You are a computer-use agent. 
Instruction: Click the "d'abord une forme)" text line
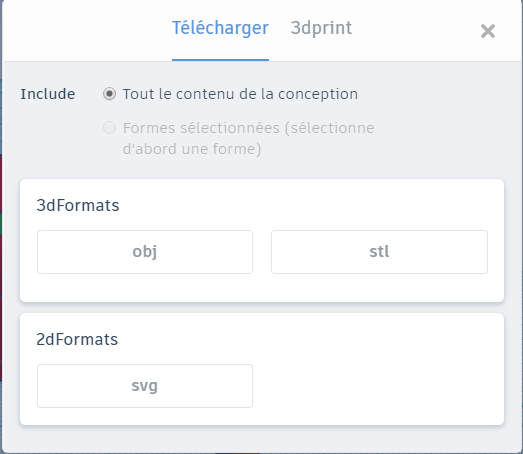(x=192, y=149)
